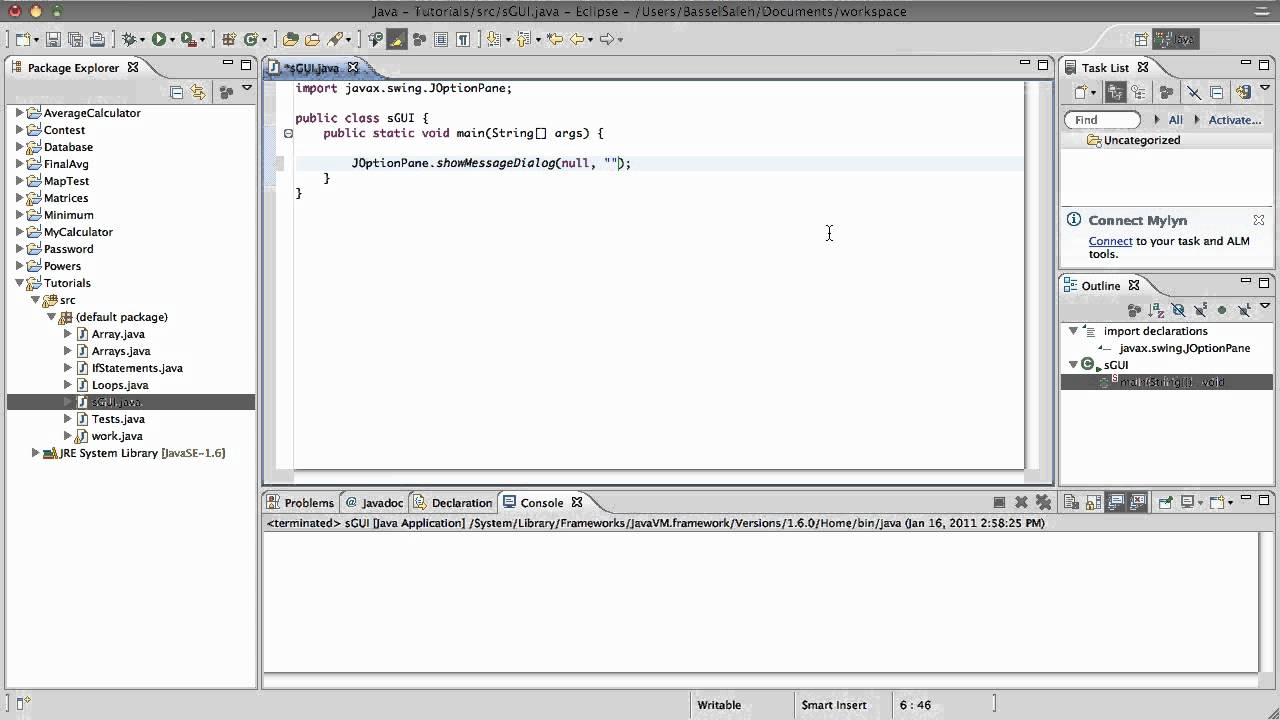Collapse the default package node
The height and width of the screenshot is (720, 1280).
(51, 317)
